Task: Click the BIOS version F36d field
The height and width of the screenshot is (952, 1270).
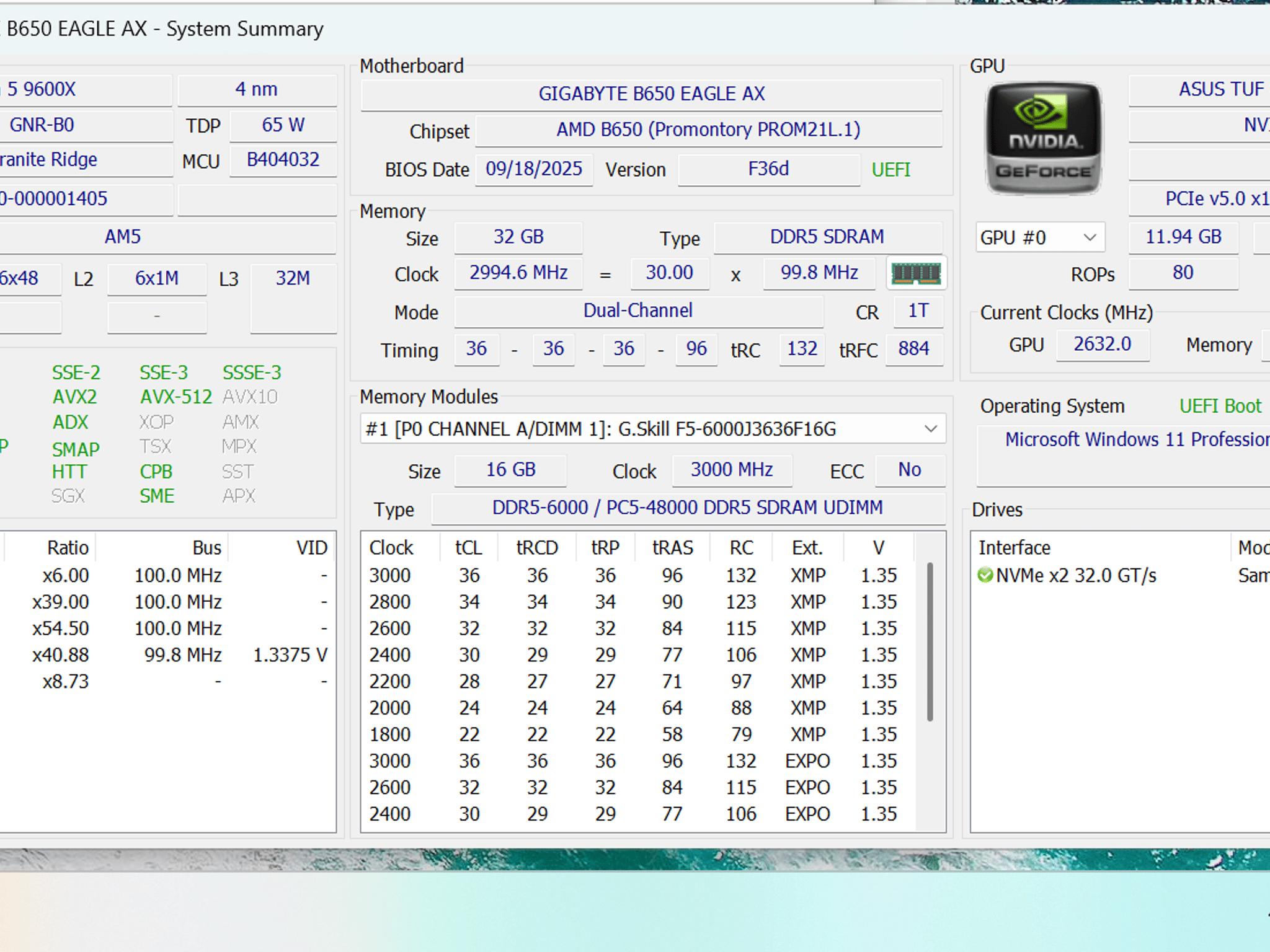Action: (768, 169)
